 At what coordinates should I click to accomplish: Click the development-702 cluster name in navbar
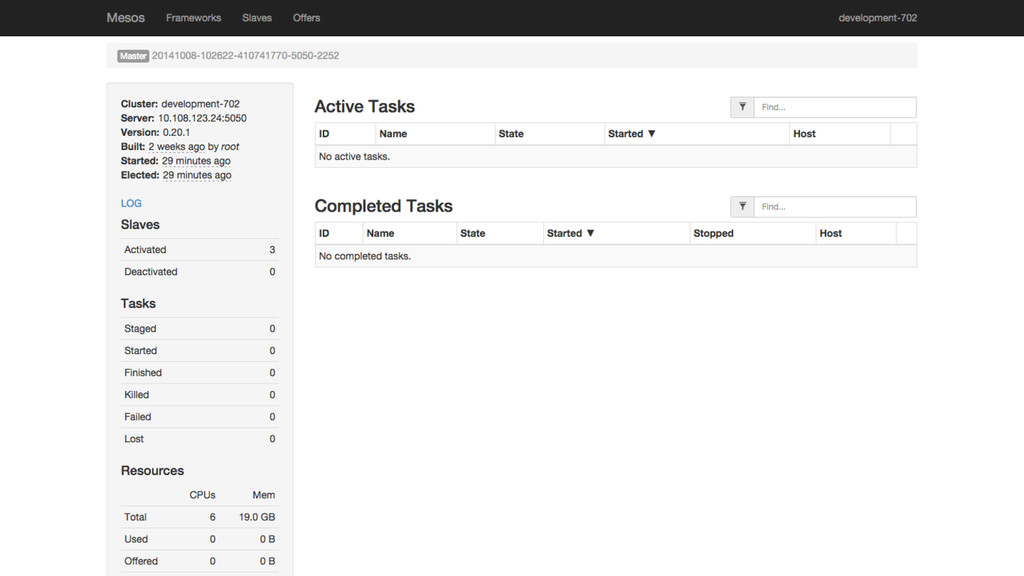point(878,18)
